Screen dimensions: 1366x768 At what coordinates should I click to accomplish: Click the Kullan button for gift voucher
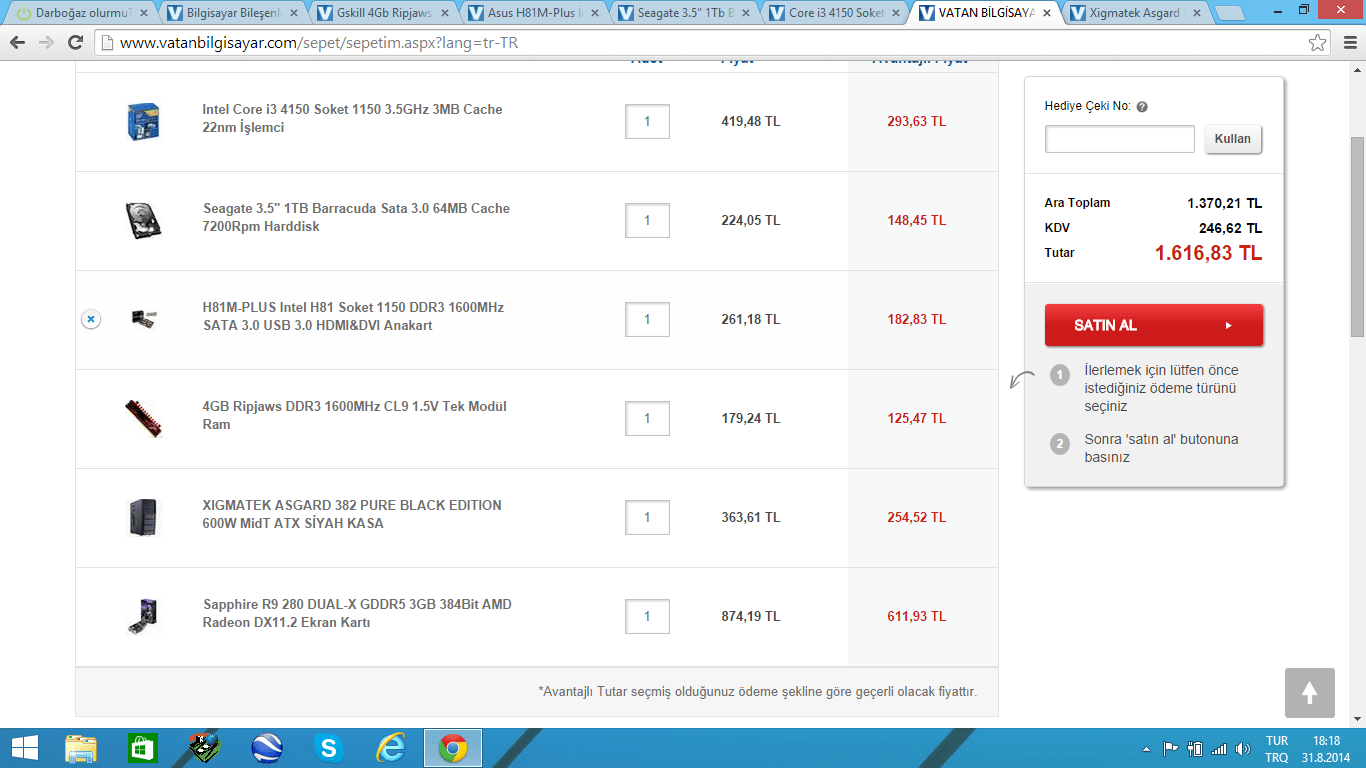[1233, 139]
